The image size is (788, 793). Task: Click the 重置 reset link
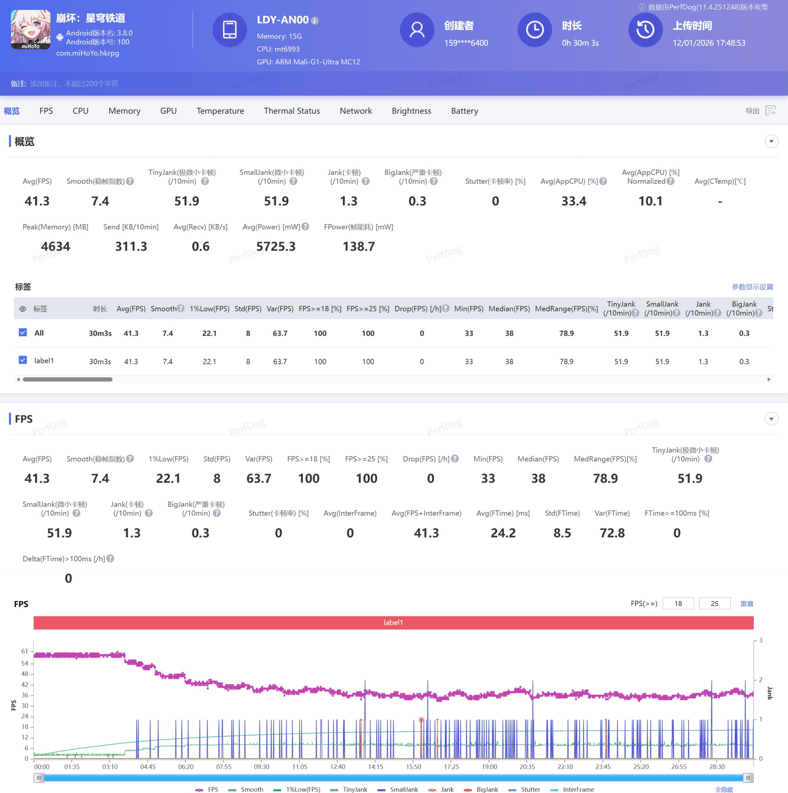point(746,604)
